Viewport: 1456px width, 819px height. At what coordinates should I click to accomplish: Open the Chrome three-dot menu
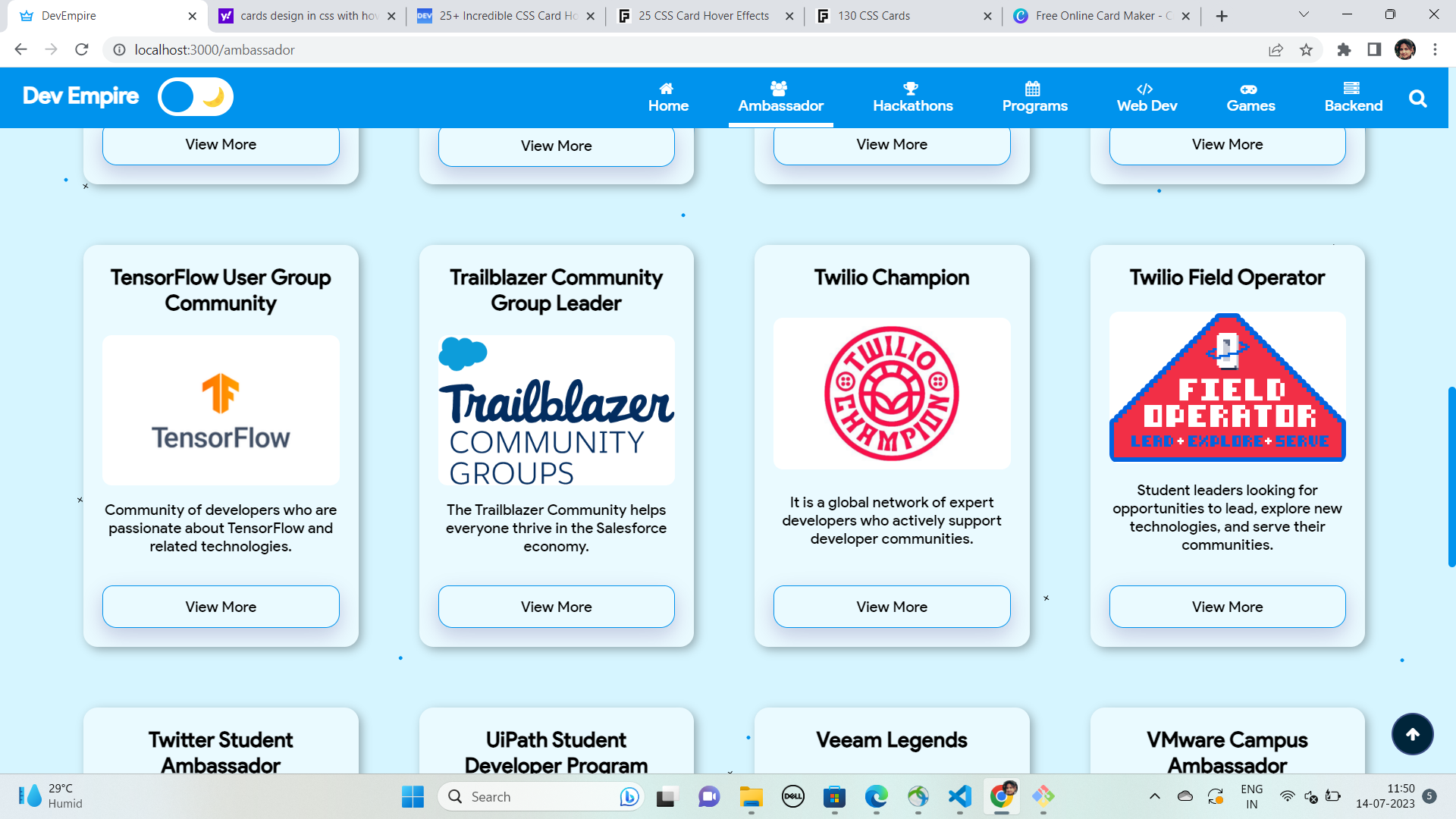1435,49
